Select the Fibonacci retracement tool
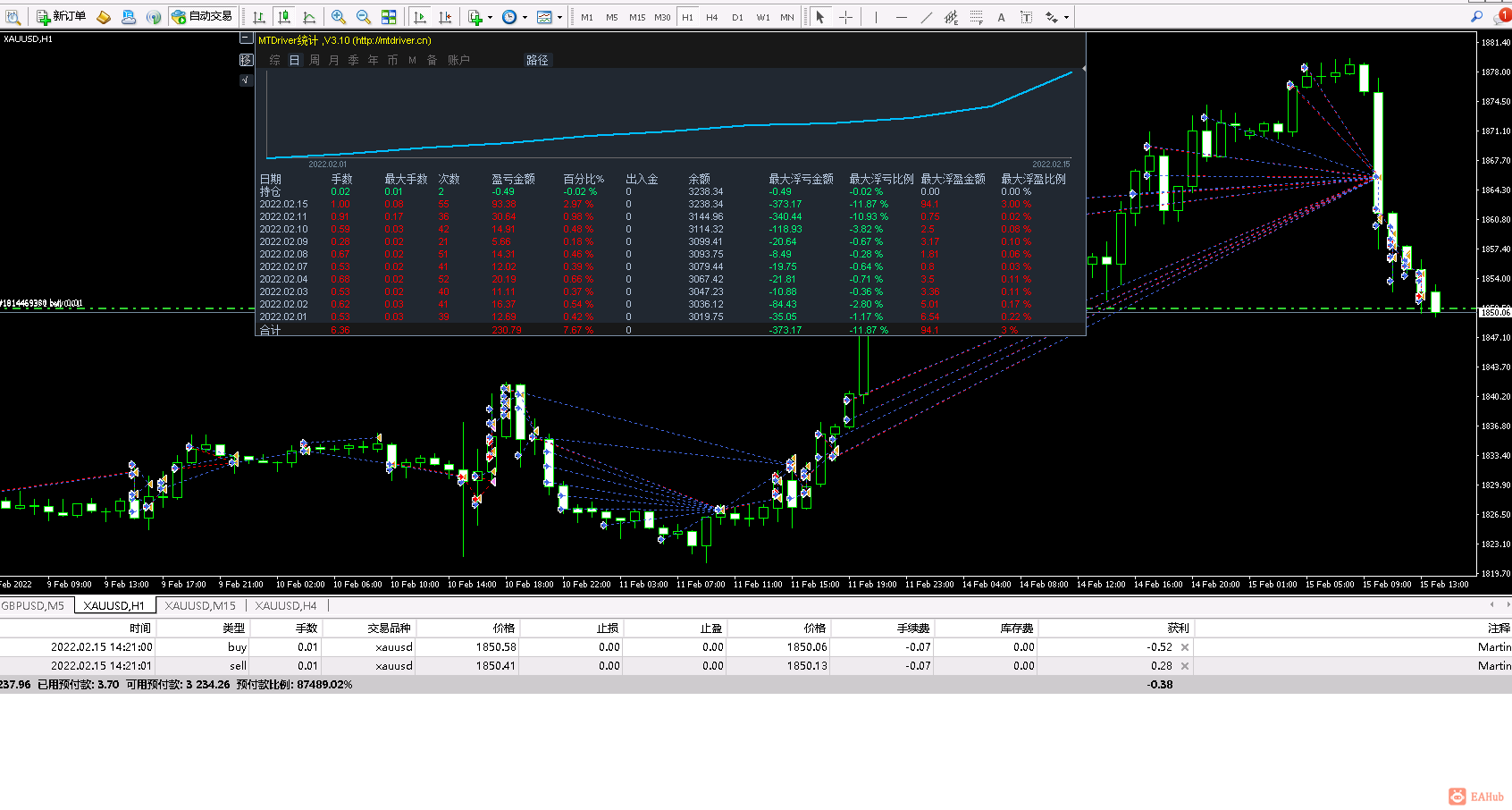The image size is (1512, 810). [976, 16]
